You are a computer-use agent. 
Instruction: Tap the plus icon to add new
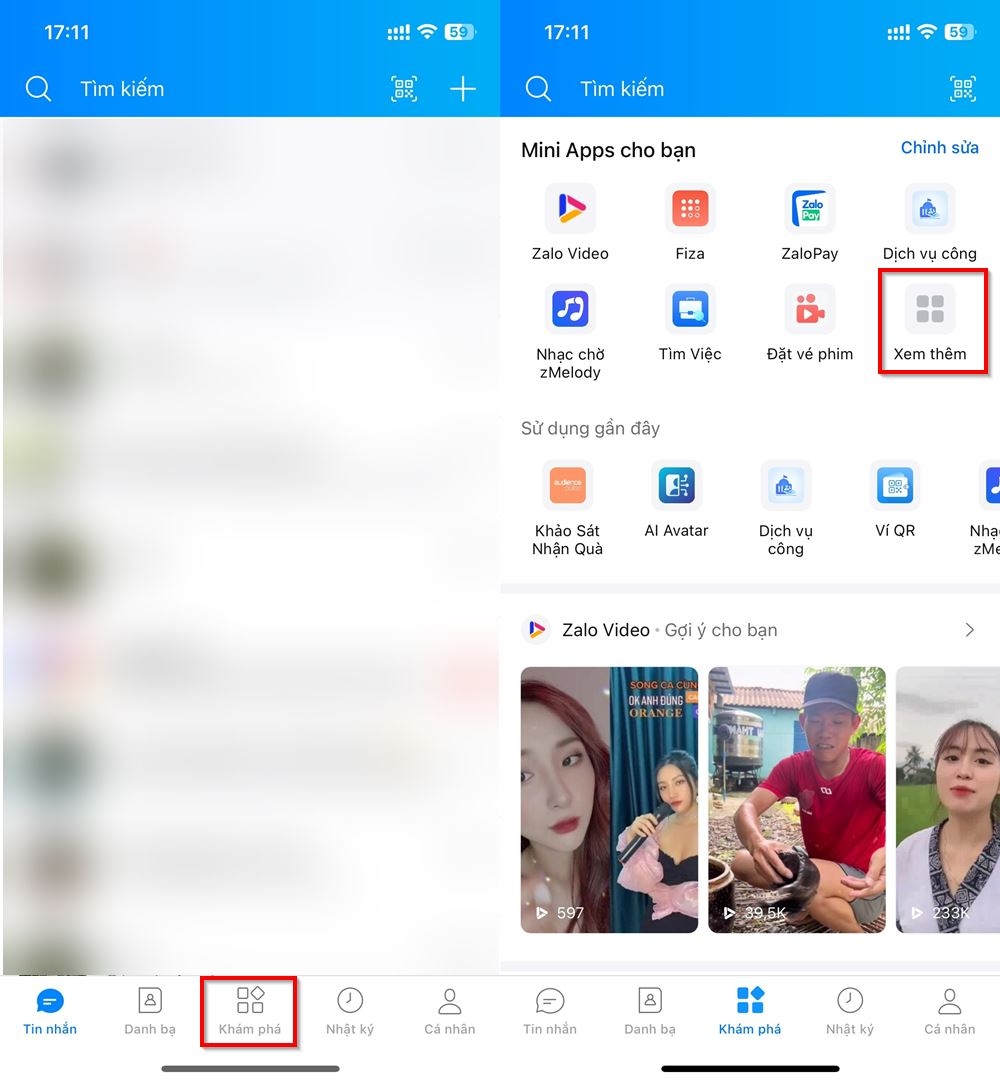click(462, 89)
